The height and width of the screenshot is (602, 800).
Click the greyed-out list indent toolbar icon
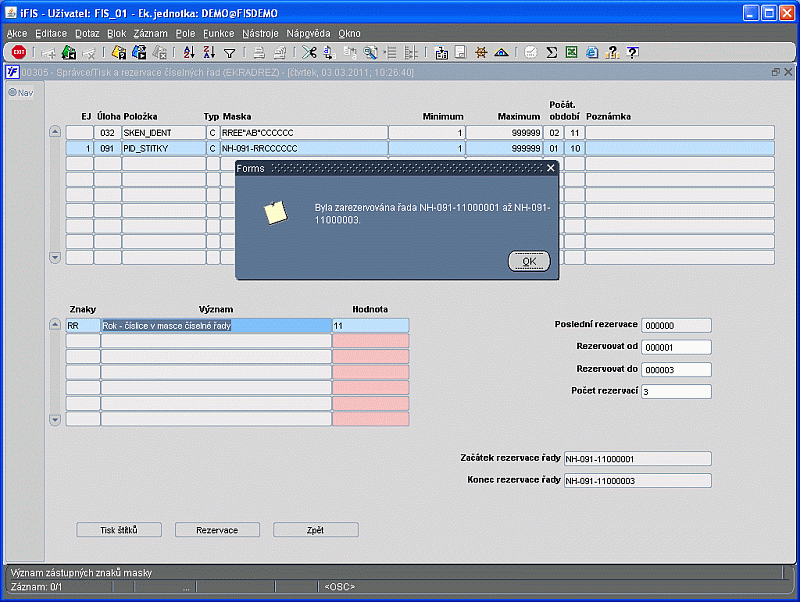coord(390,52)
